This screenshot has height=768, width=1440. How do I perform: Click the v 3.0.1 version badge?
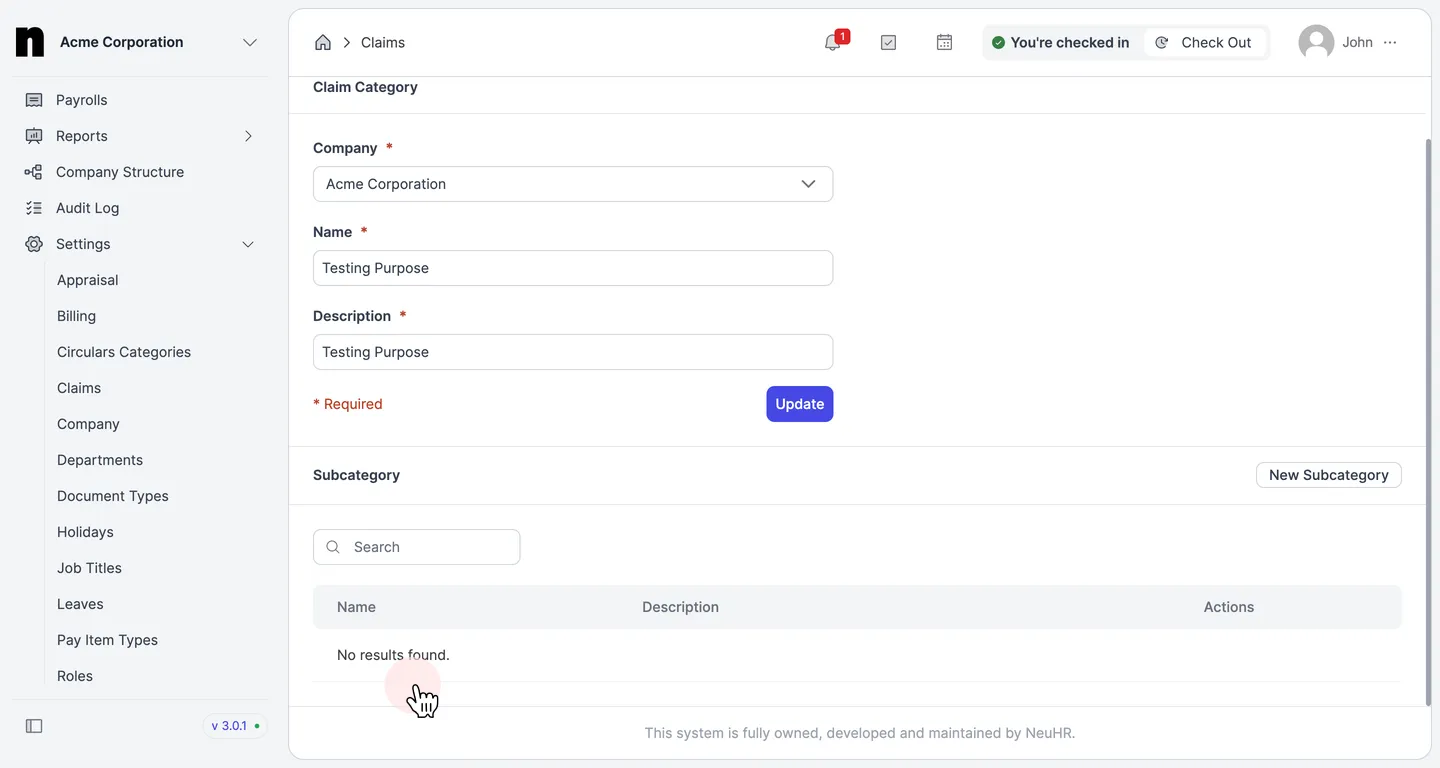[x=235, y=726]
